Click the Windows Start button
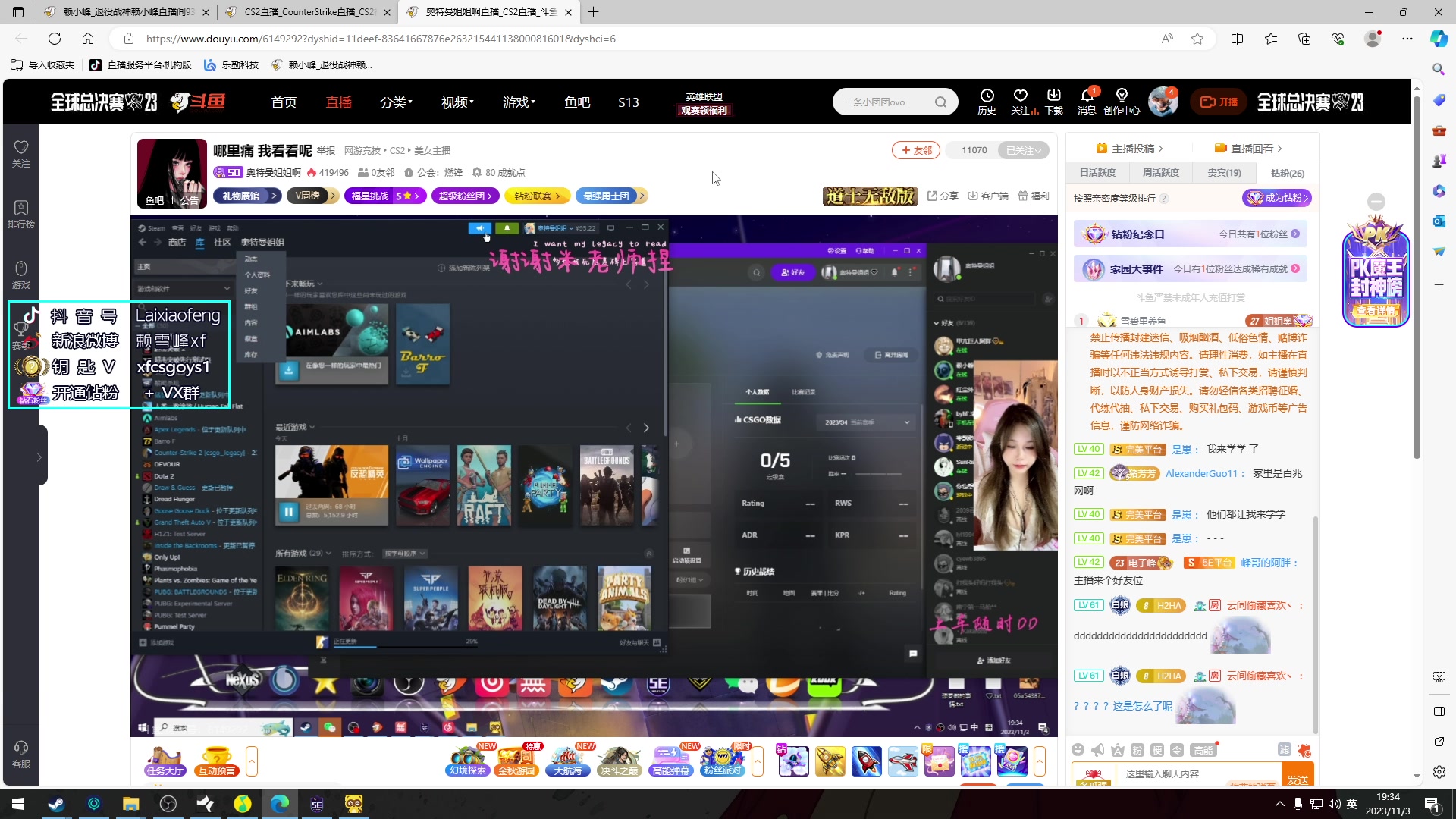The height and width of the screenshot is (819, 1456). point(18,804)
